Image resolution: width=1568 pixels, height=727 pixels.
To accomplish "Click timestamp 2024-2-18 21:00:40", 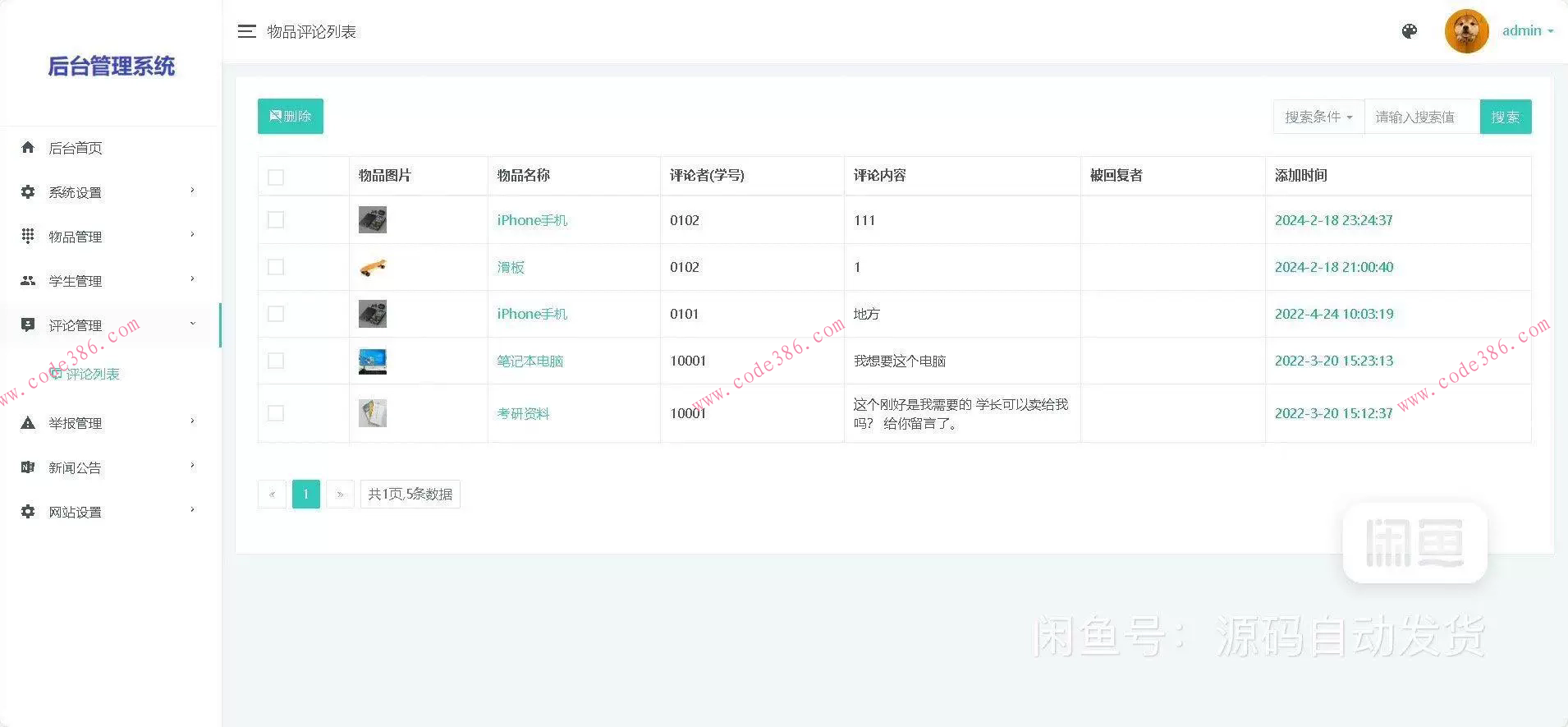I will [1334, 267].
